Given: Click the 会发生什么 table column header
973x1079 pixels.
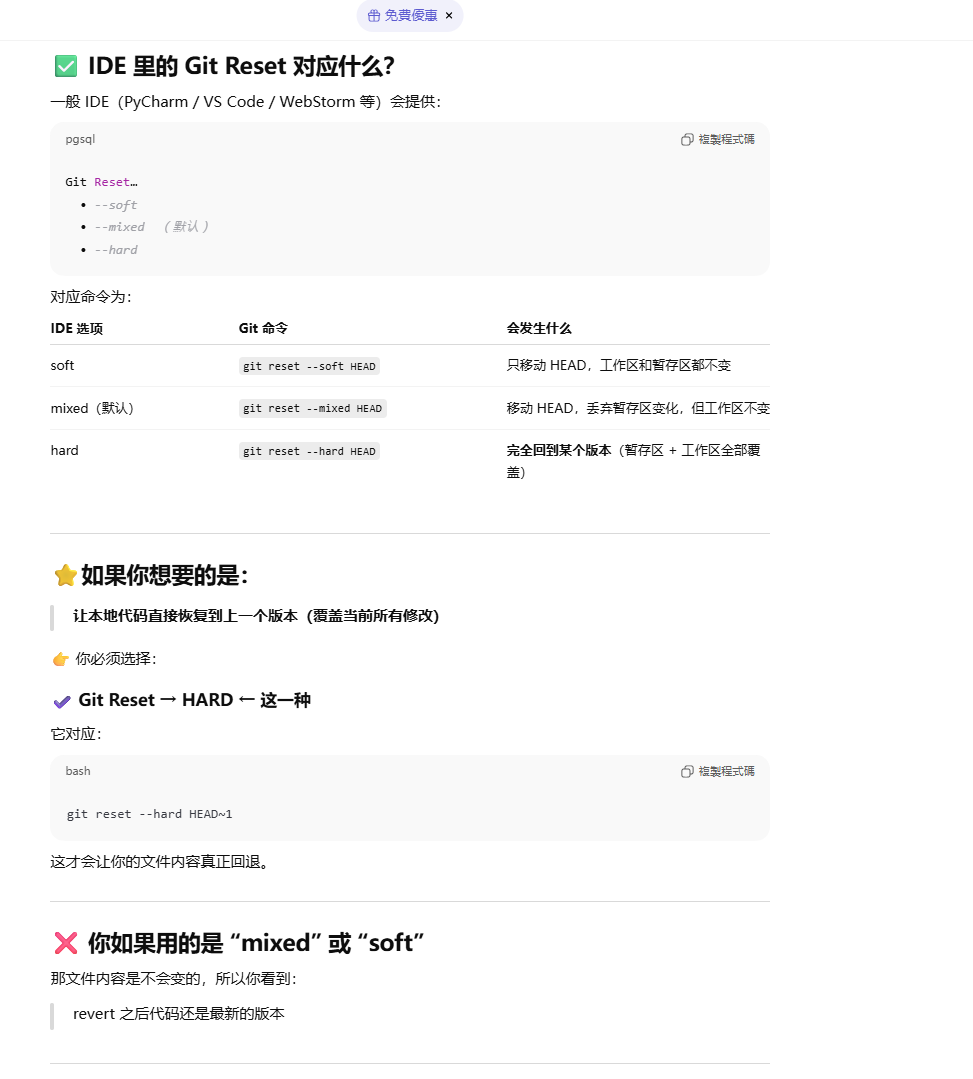Looking at the screenshot, I should (x=539, y=328).
